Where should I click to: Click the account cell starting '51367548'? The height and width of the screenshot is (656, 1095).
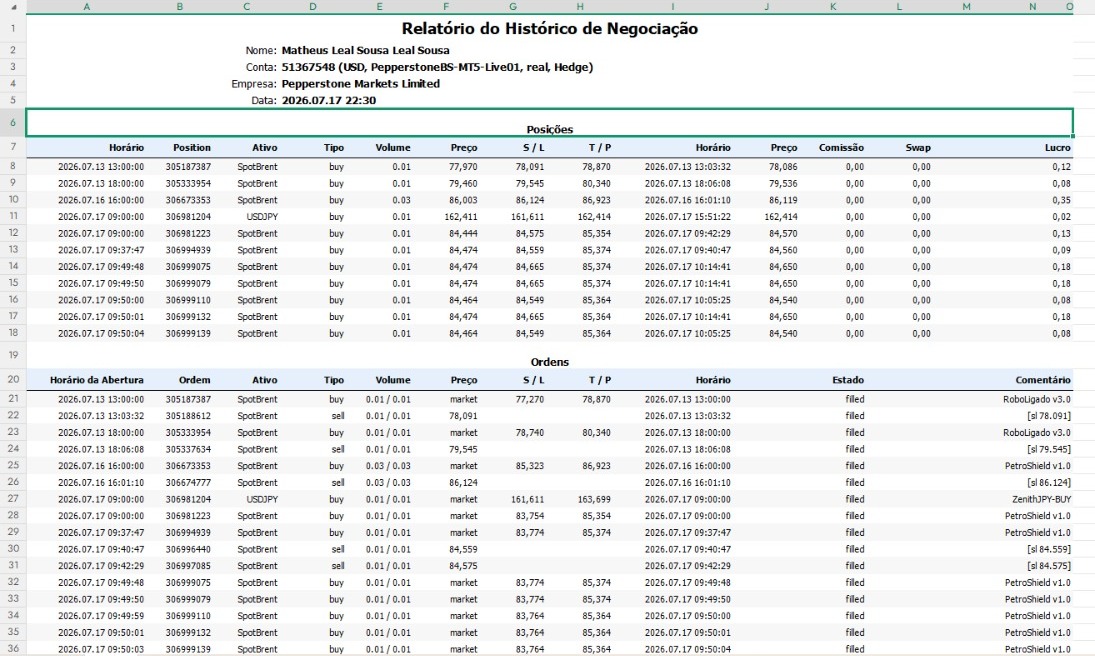(x=437, y=67)
